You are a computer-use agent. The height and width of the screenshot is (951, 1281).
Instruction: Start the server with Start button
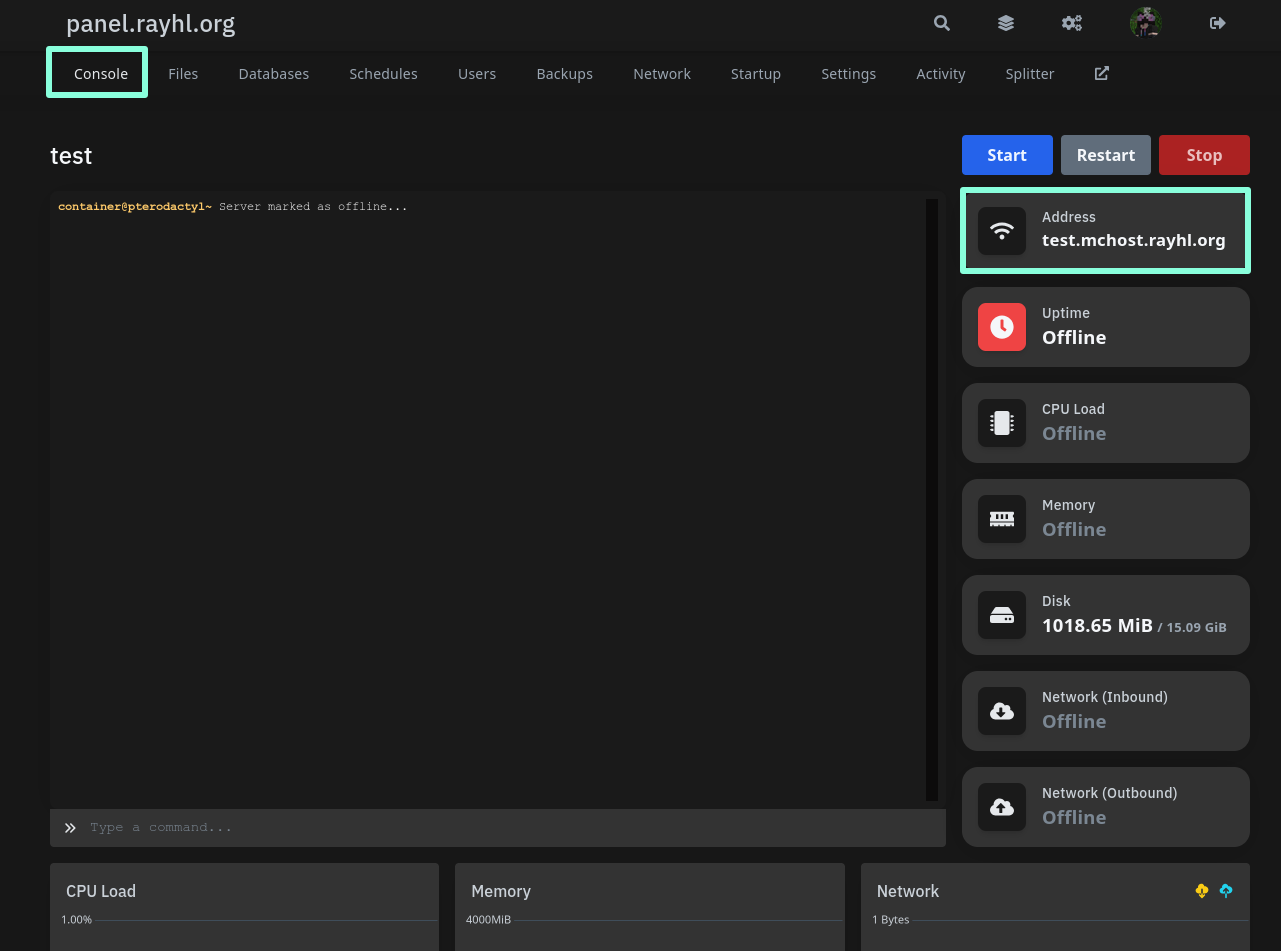point(1007,155)
